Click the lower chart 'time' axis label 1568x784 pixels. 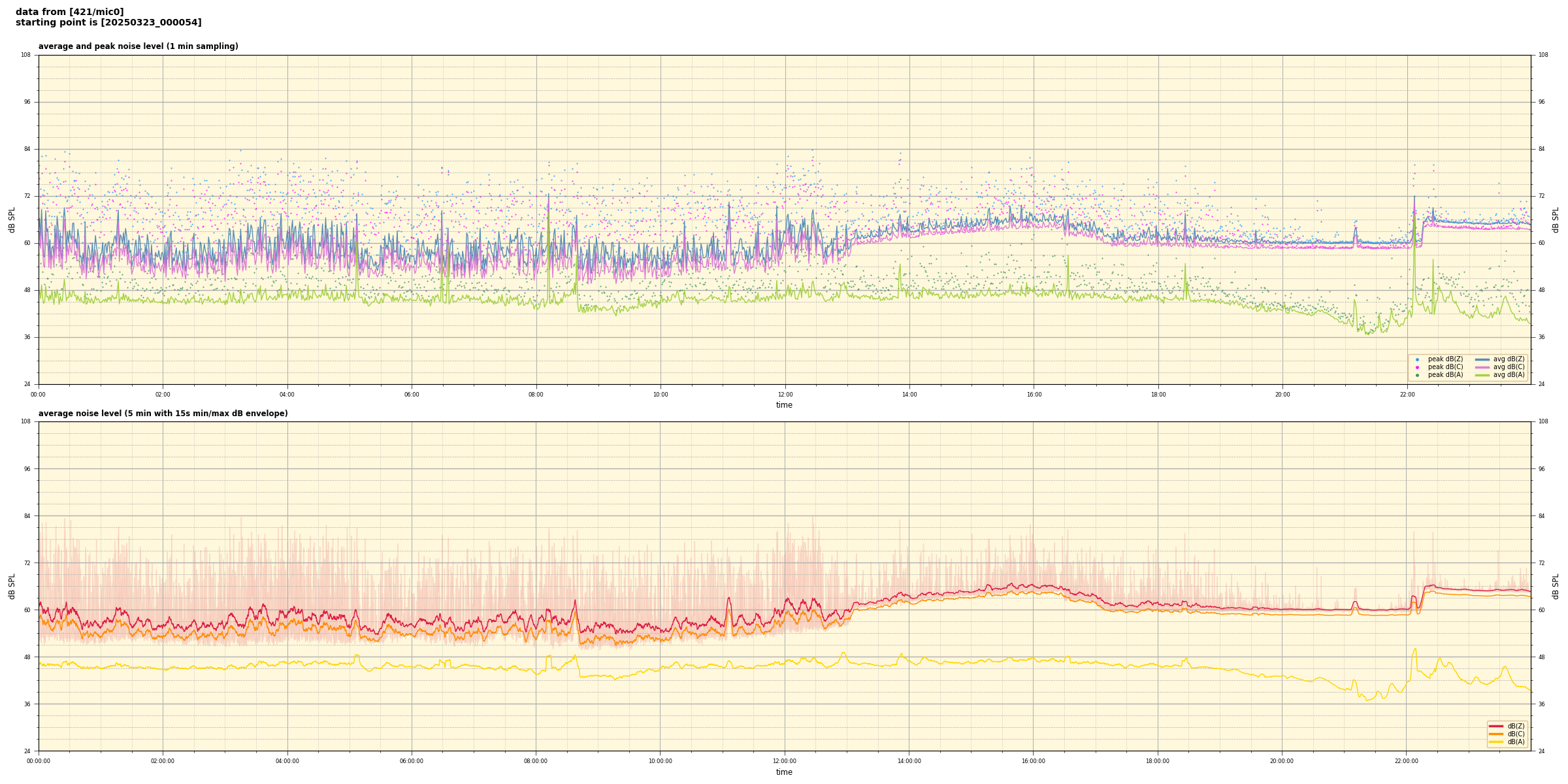(x=784, y=772)
